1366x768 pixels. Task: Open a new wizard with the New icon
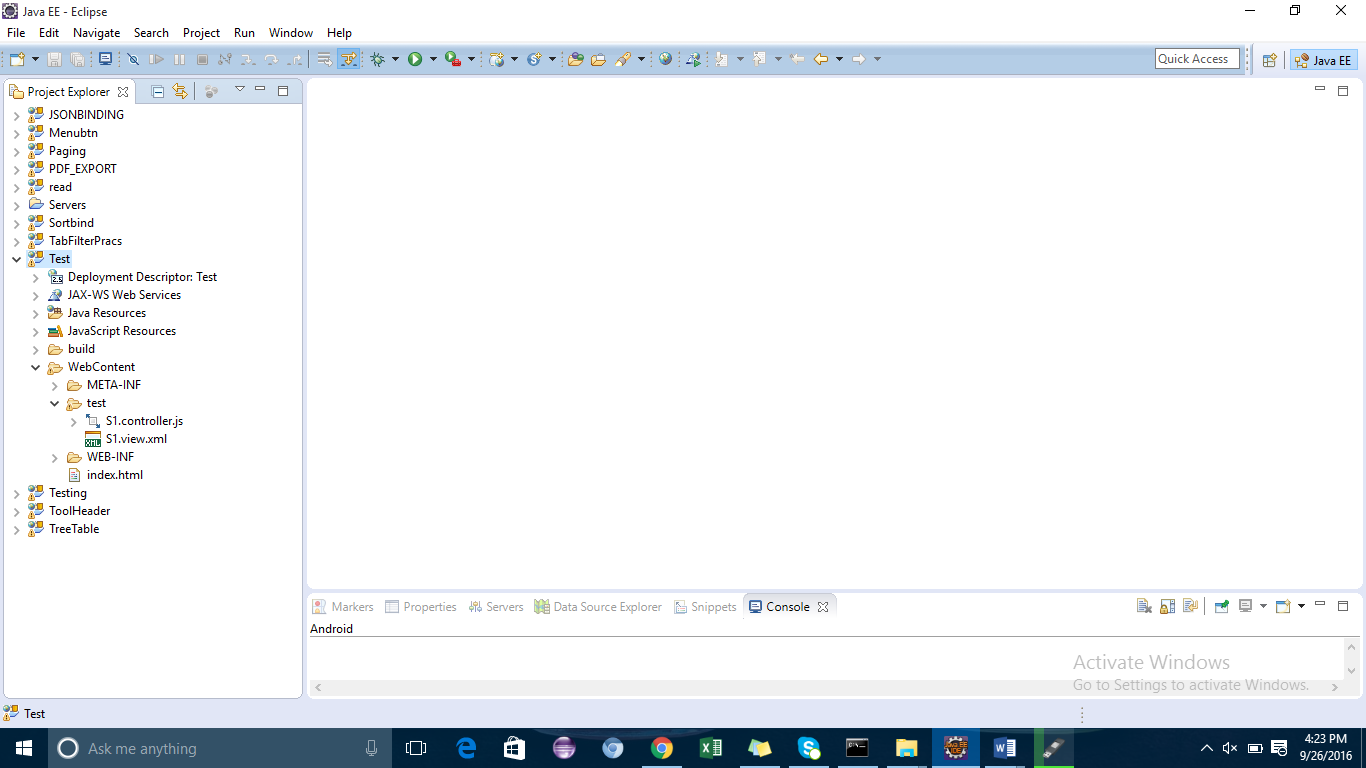coord(16,59)
